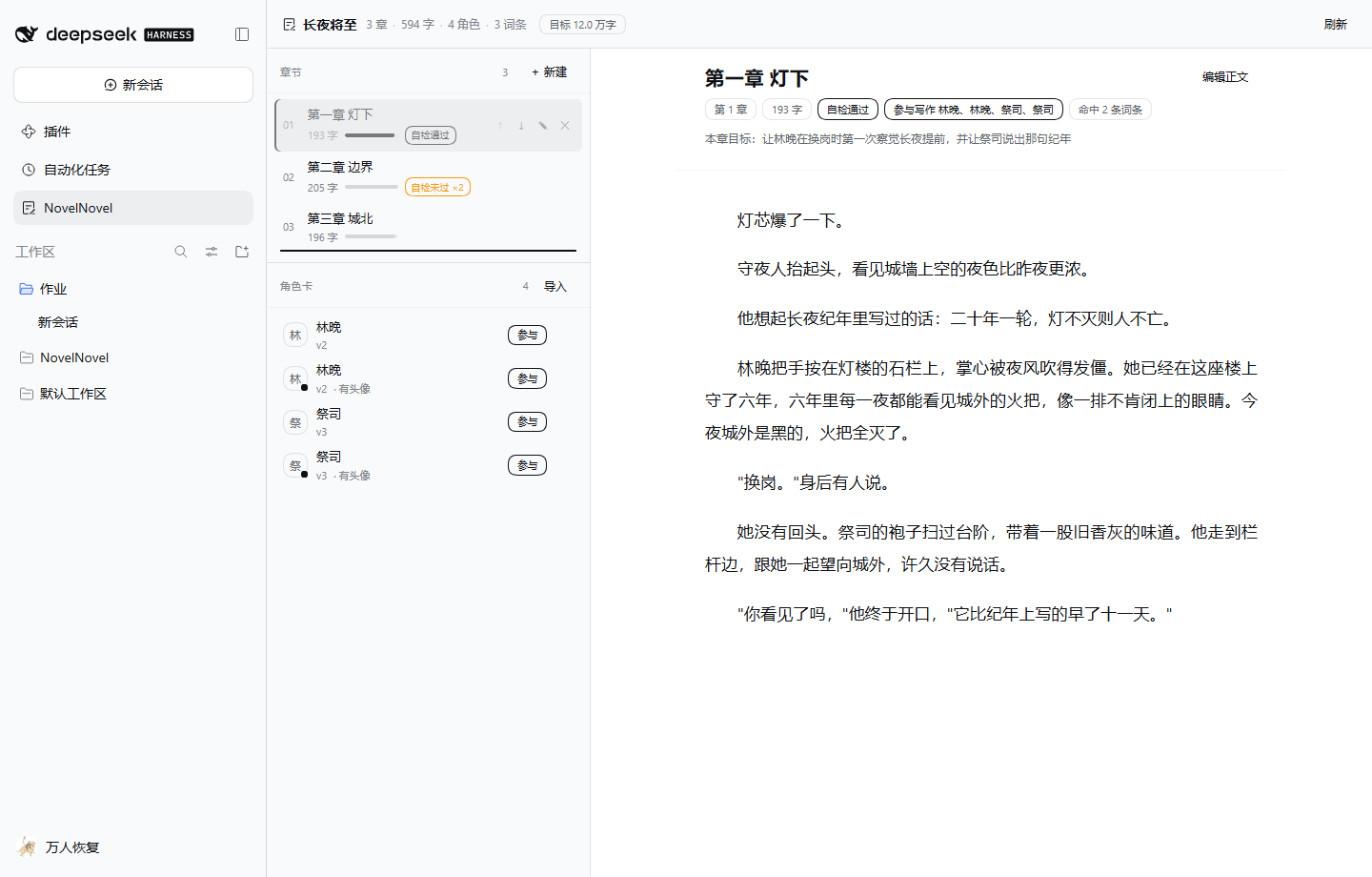Click the 目标 12.0 万字 goal pill
This screenshot has width=1372, height=877.
[582, 25]
